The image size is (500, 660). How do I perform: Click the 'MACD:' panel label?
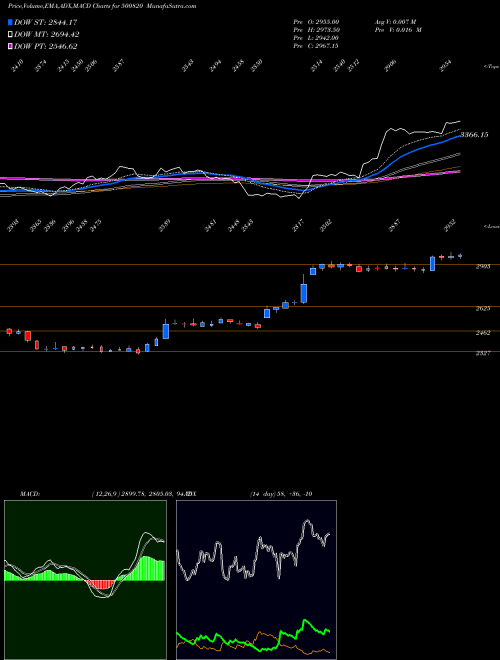tap(30, 494)
